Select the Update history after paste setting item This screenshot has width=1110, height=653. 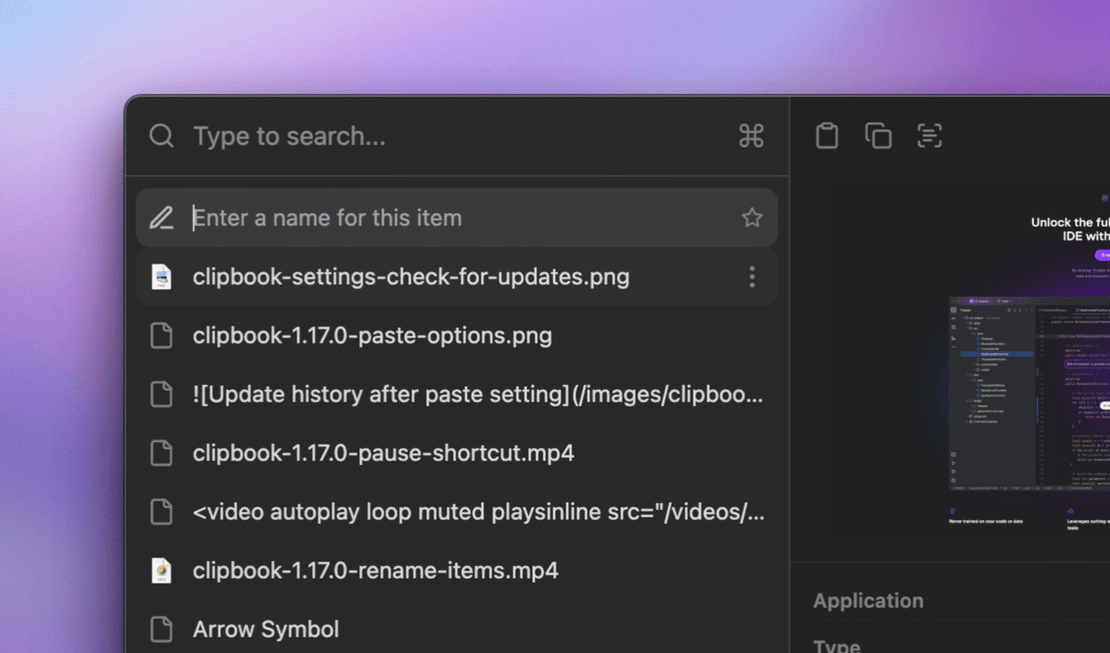[457, 394]
